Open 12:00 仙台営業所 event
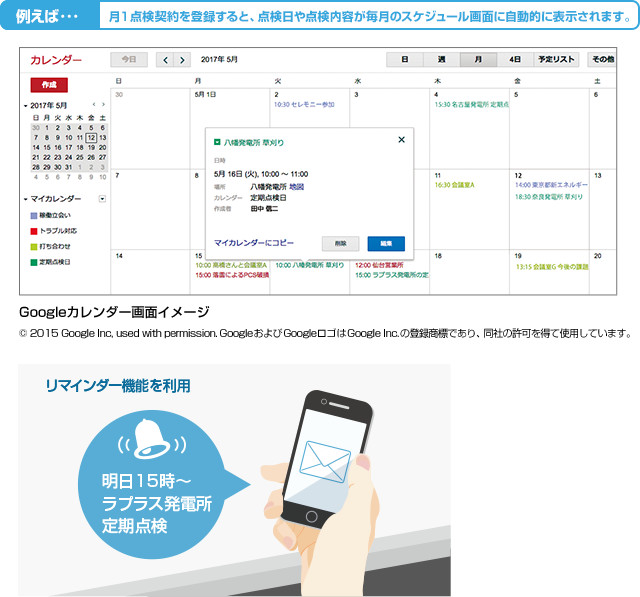This screenshot has width=640, height=597. pos(379,265)
